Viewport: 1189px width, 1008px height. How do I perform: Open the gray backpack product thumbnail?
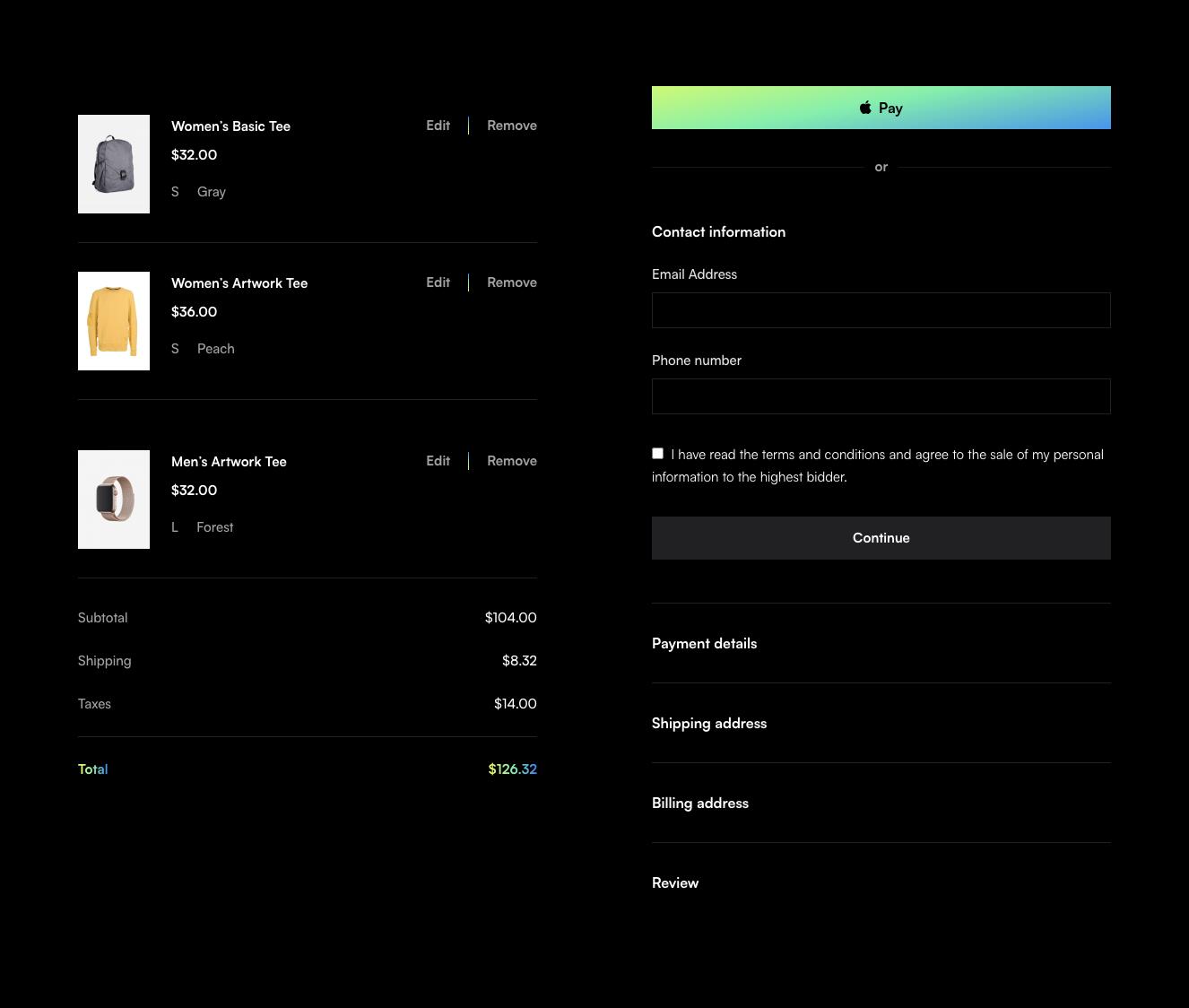pyautogui.click(x=114, y=164)
